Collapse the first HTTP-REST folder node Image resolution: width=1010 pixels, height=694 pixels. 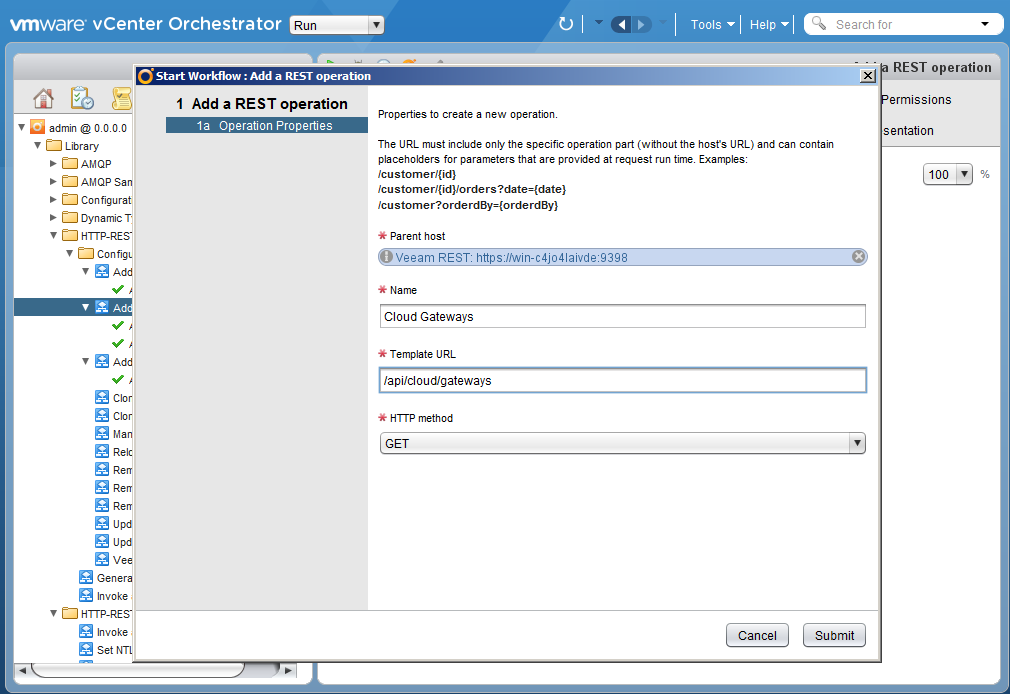click(x=53, y=236)
